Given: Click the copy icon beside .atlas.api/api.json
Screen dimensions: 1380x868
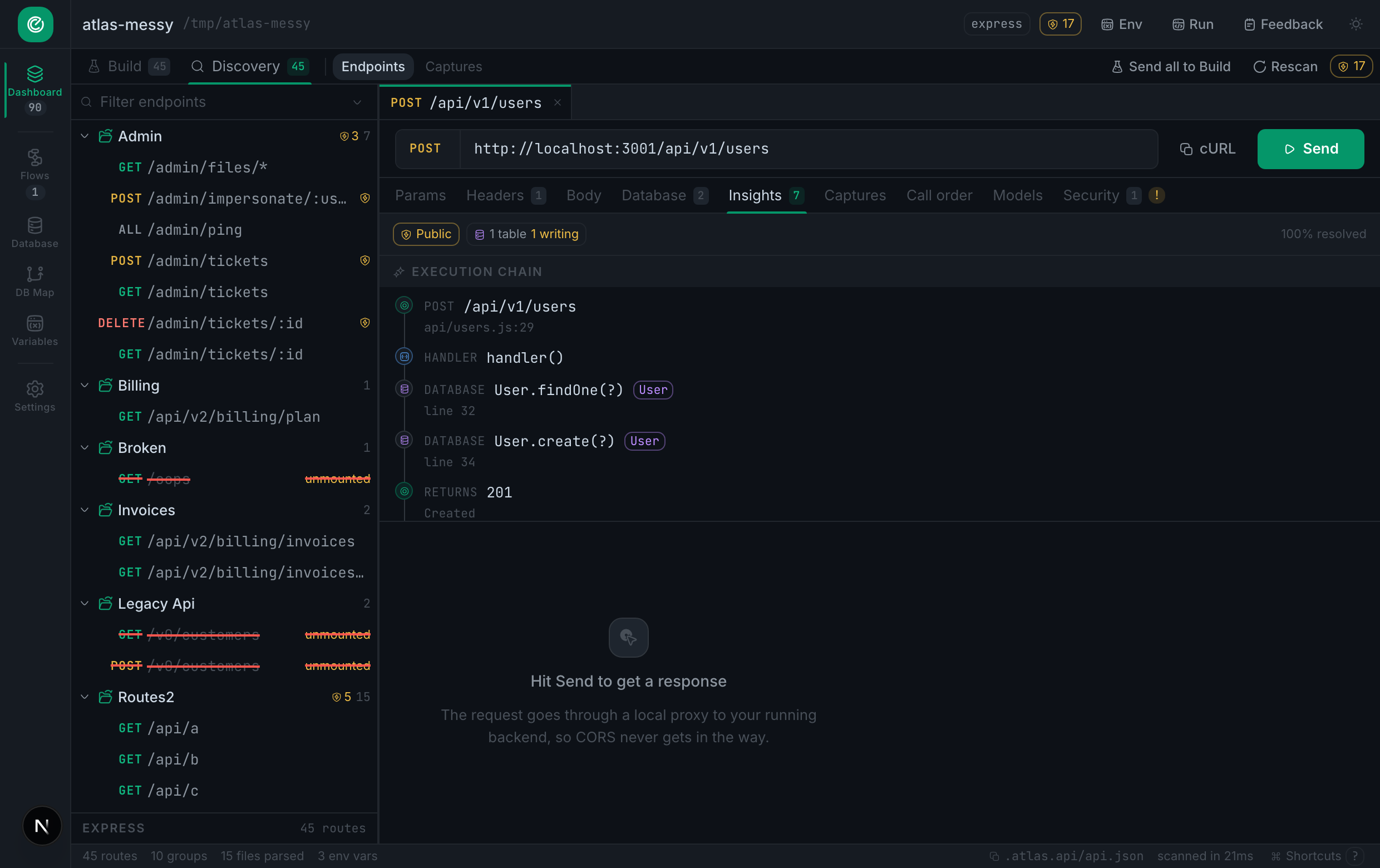Looking at the screenshot, I should coord(994,856).
